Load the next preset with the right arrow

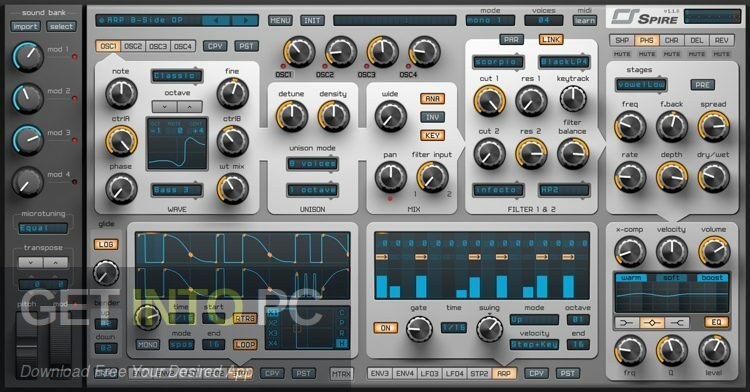pos(245,20)
